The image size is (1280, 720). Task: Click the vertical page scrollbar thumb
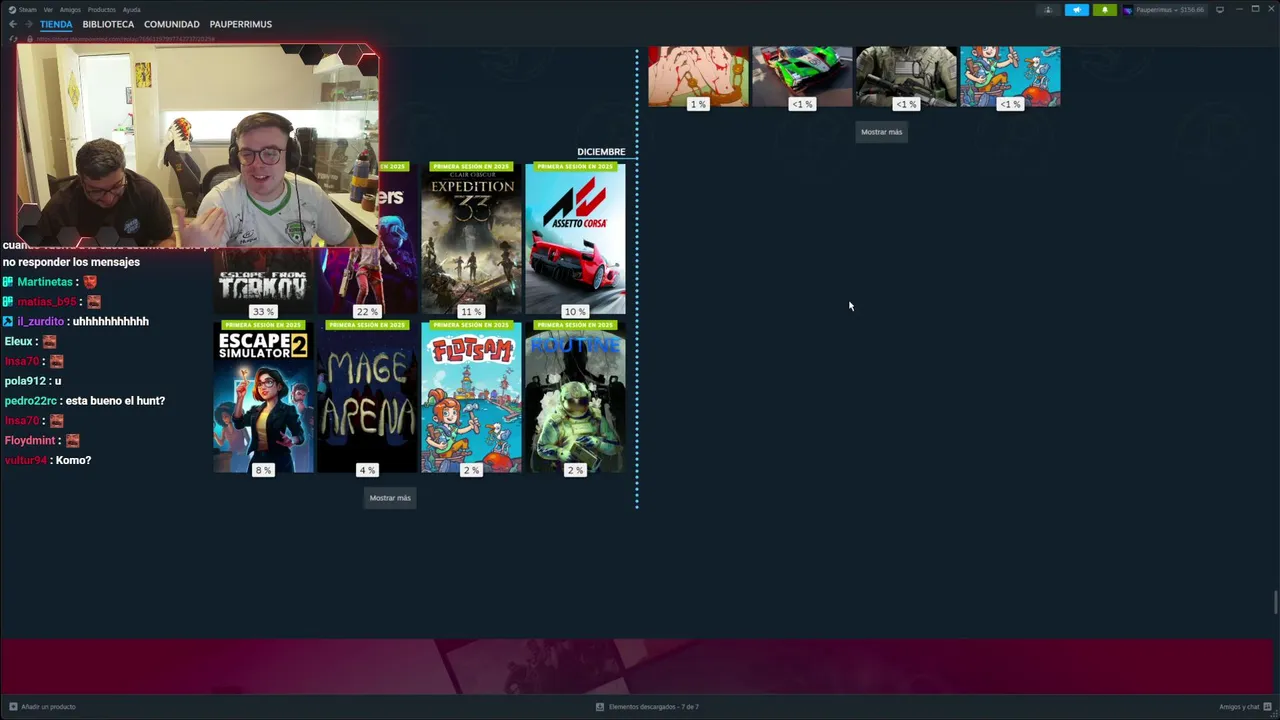(1275, 603)
